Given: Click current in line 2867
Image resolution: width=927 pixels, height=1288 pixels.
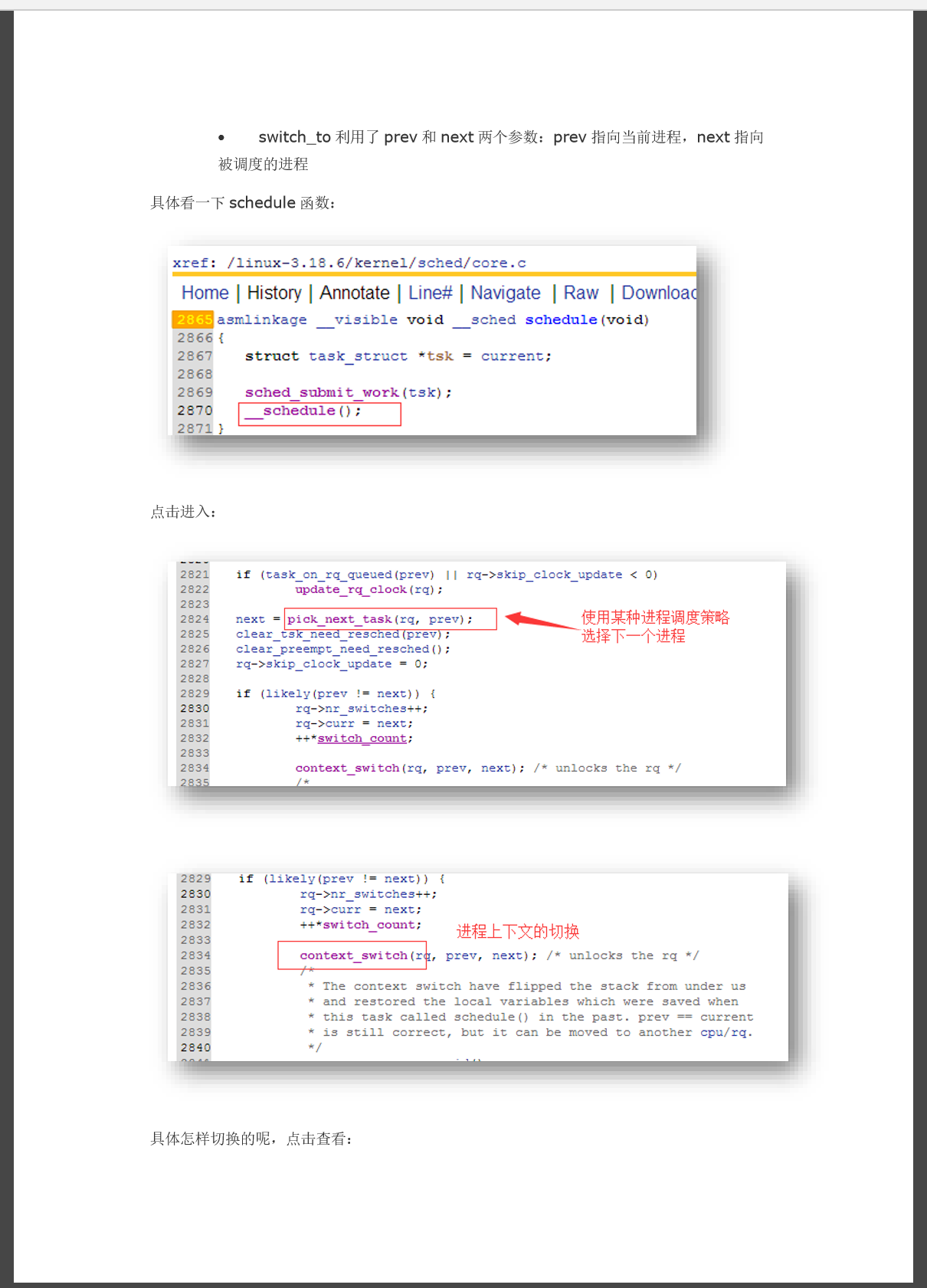Looking at the screenshot, I should [513, 356].
